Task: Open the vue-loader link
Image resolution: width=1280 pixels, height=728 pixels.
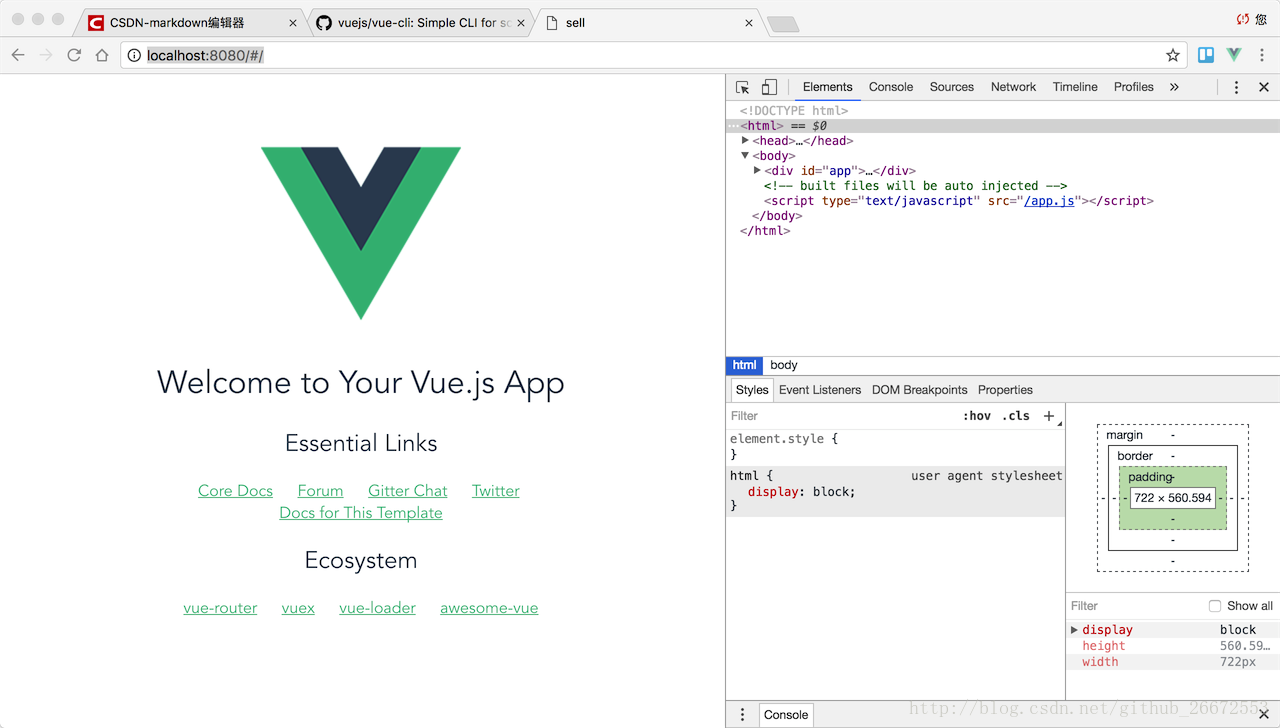Action: [377, 608]
